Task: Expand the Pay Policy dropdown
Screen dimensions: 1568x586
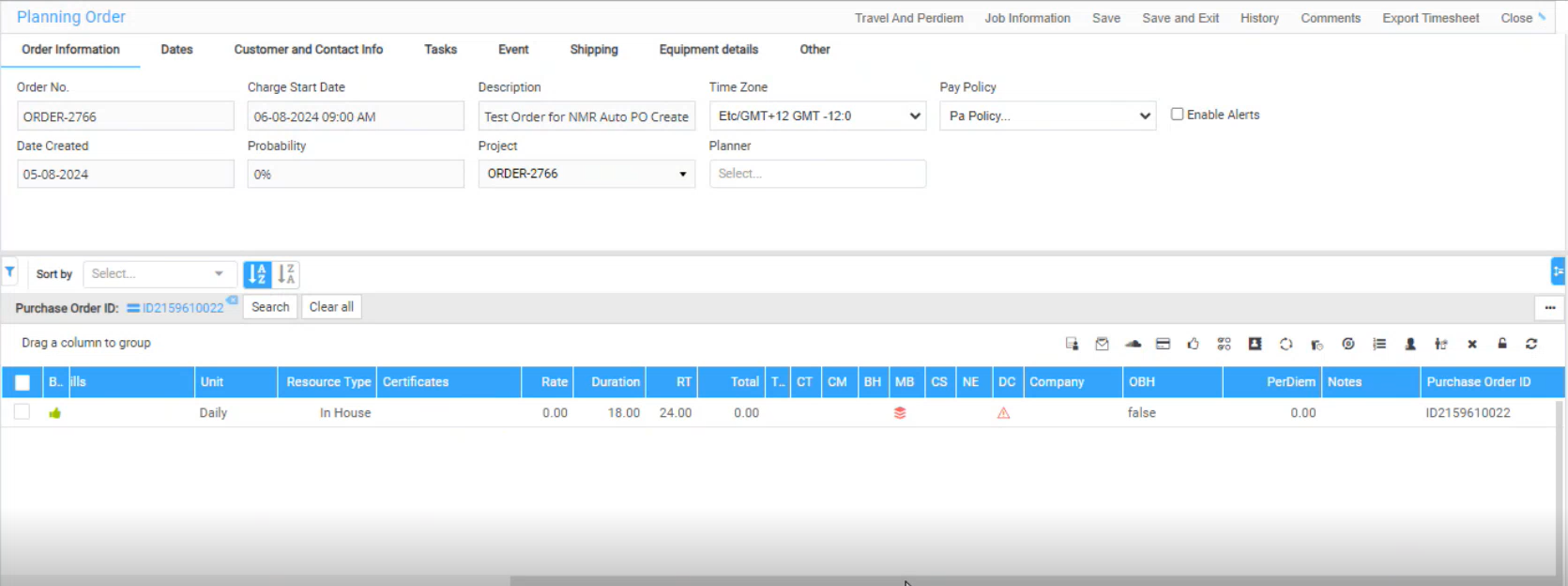Action: [1047, 116]
